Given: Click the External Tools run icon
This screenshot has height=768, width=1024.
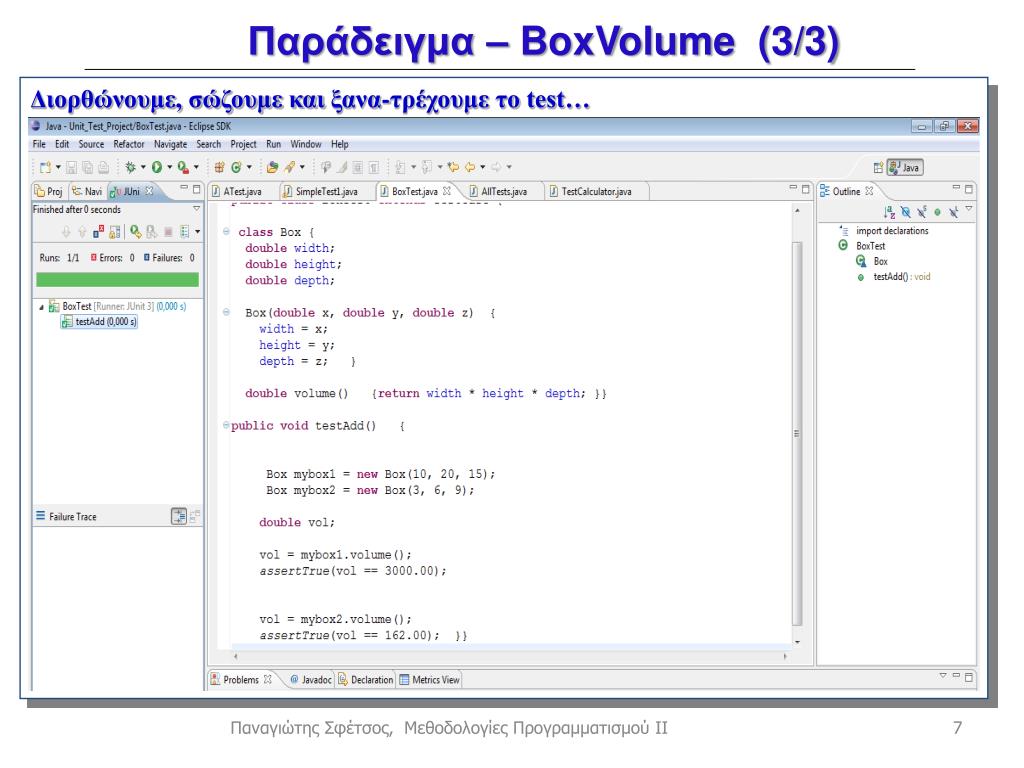Looking at the screenshot, I should point(183,167).
